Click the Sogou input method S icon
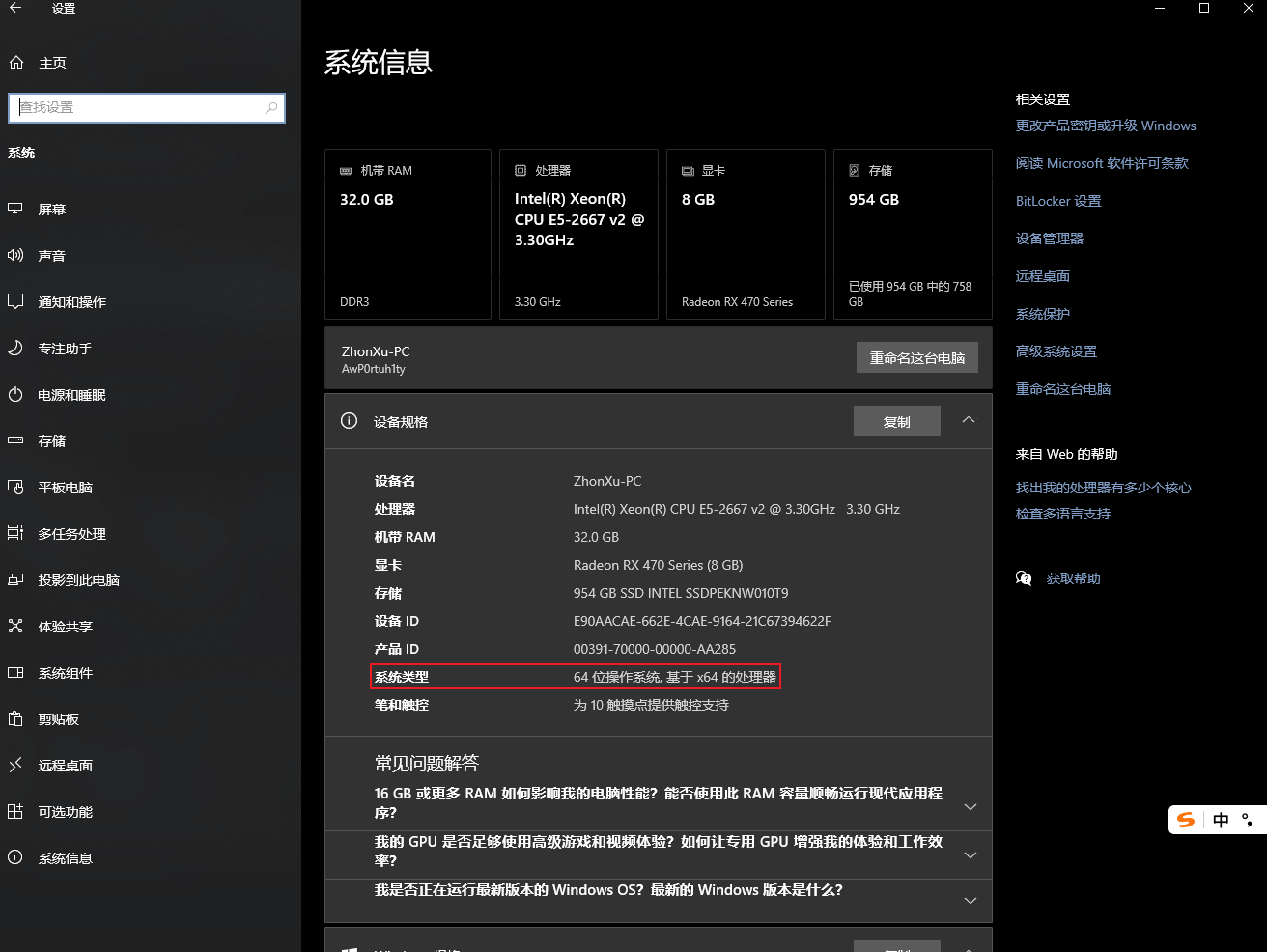This screenshot has width=1267, height=952. 1186,820
